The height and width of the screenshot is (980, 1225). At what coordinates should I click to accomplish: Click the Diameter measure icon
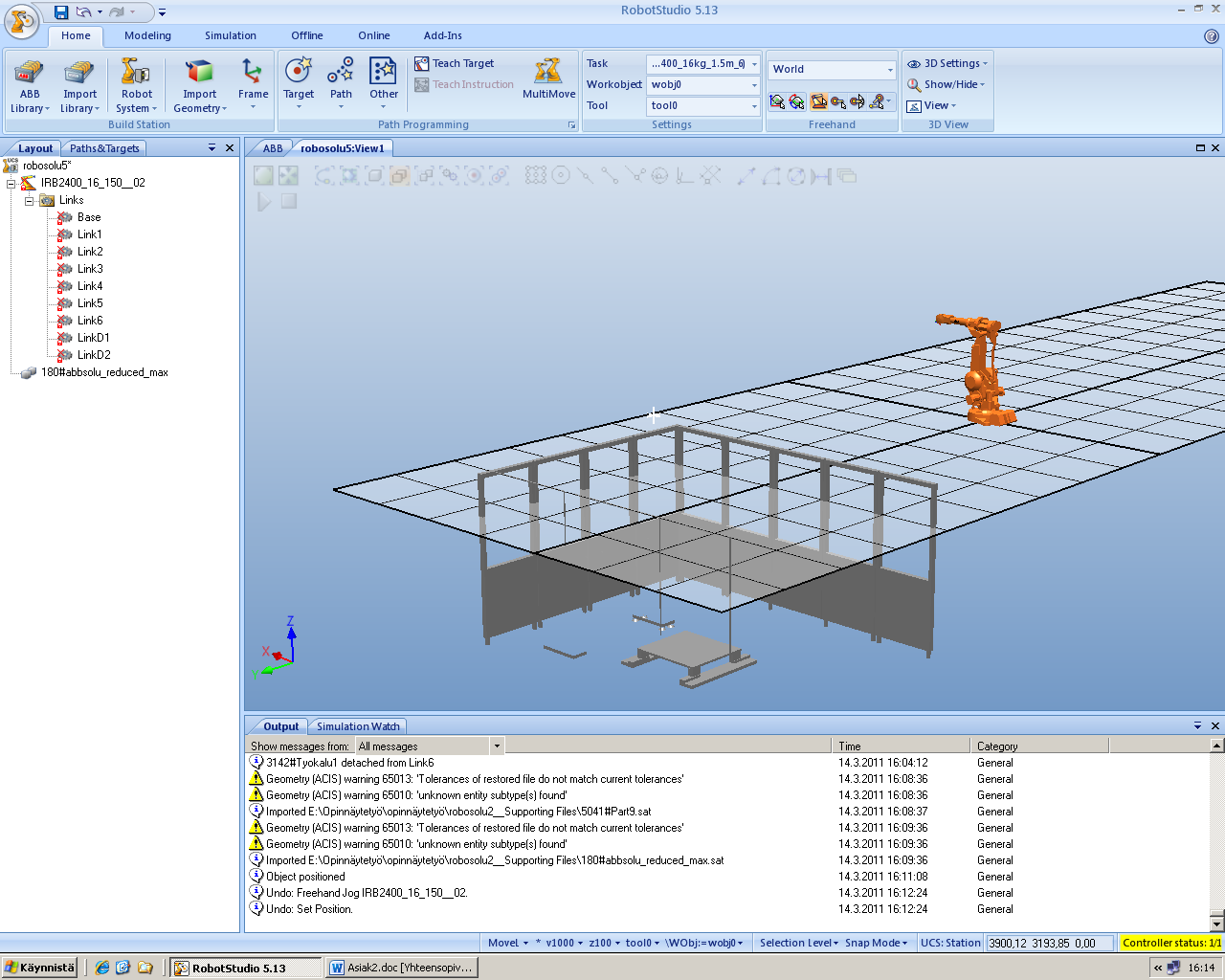point(796,175)
